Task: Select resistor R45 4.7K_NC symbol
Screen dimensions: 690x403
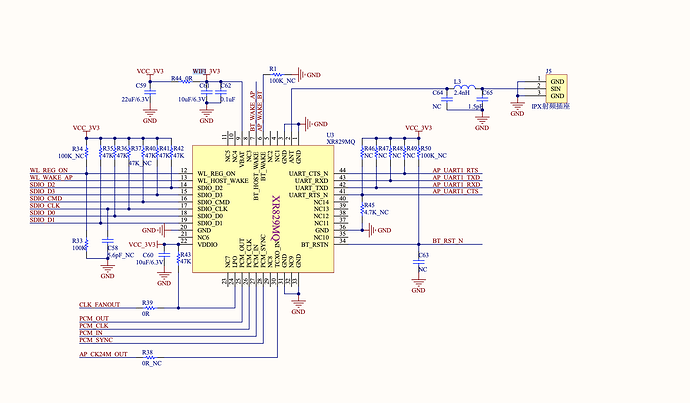Action: click(x=362, y=211)
